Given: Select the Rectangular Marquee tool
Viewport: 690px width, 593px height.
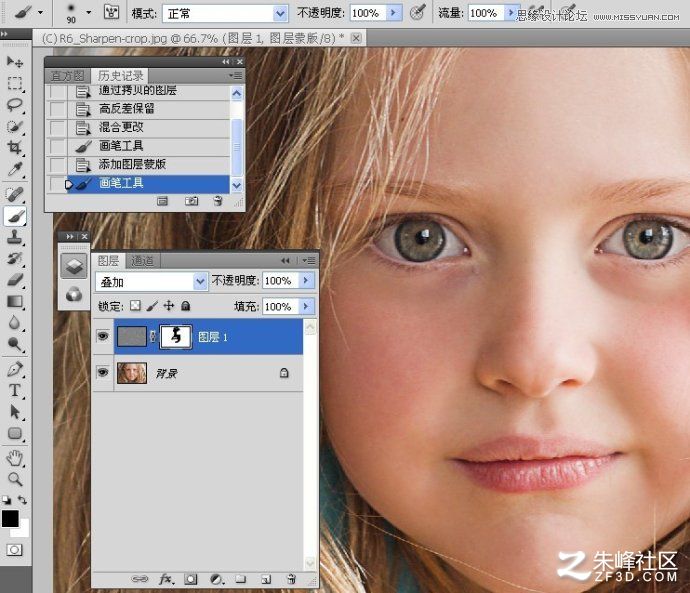Looking at the screenshot, I should (x=15, y=83).
